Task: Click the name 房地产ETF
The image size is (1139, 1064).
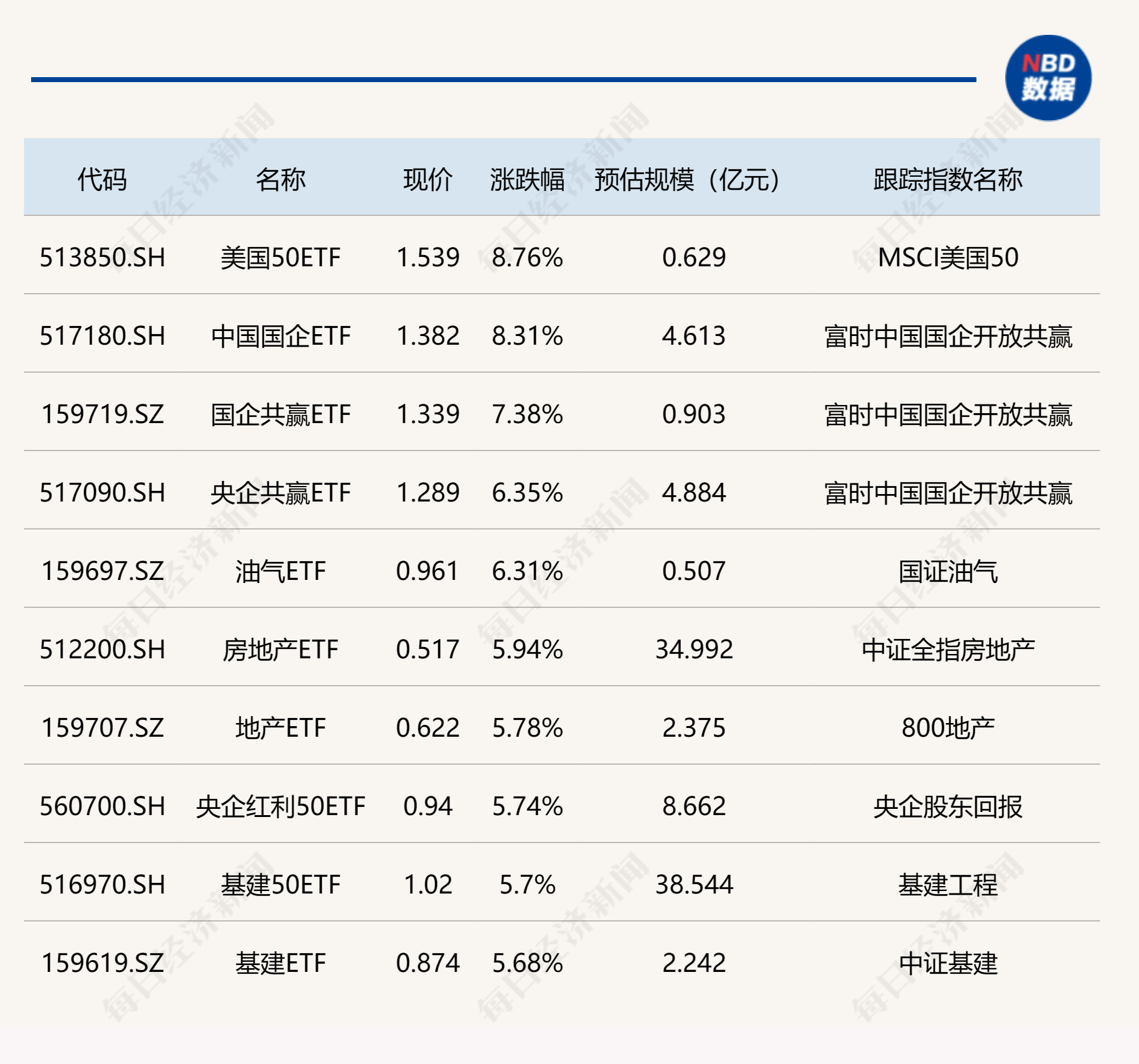Action: pos(281,650)
